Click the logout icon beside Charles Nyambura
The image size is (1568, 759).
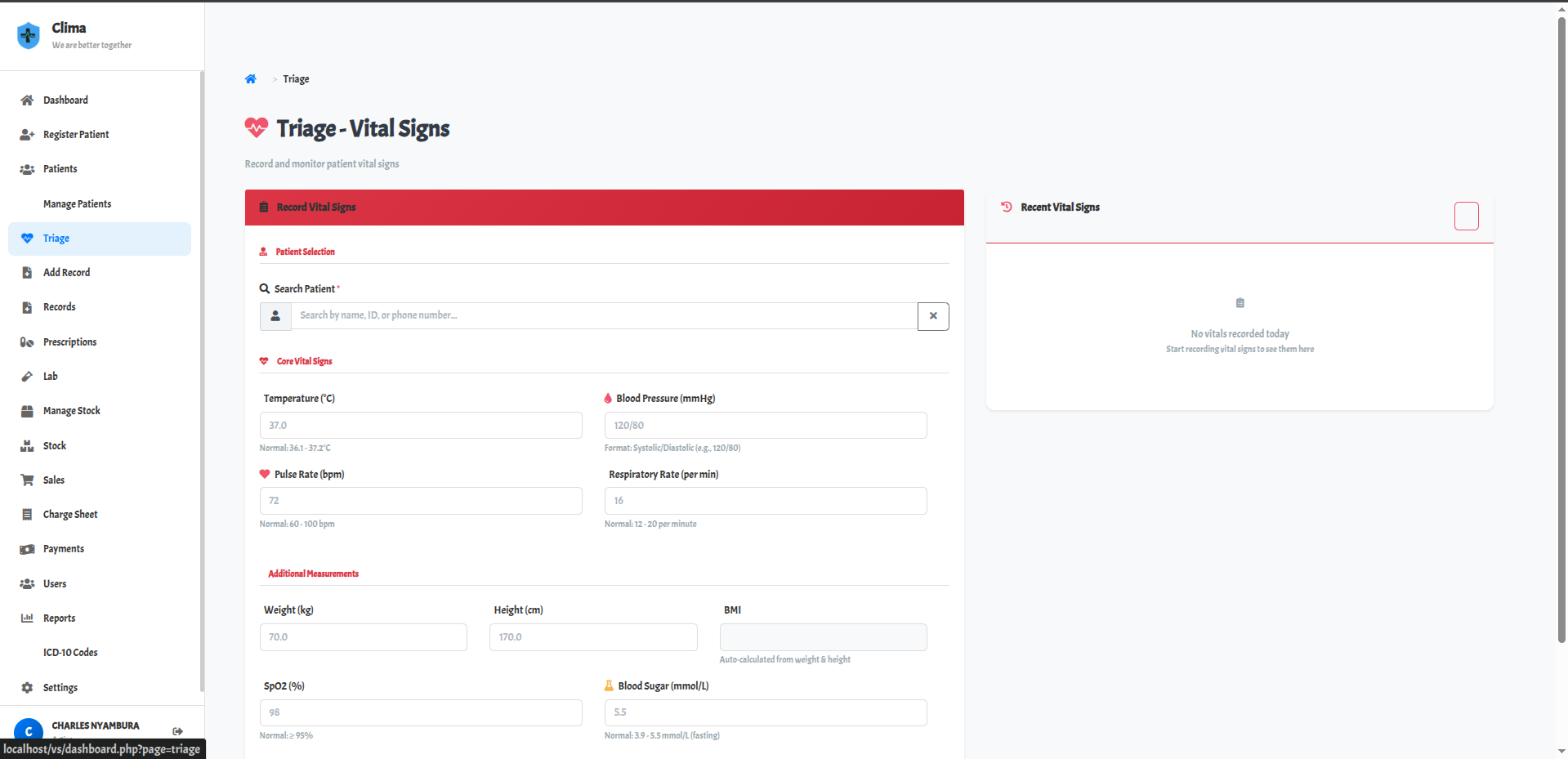point(177,731)
